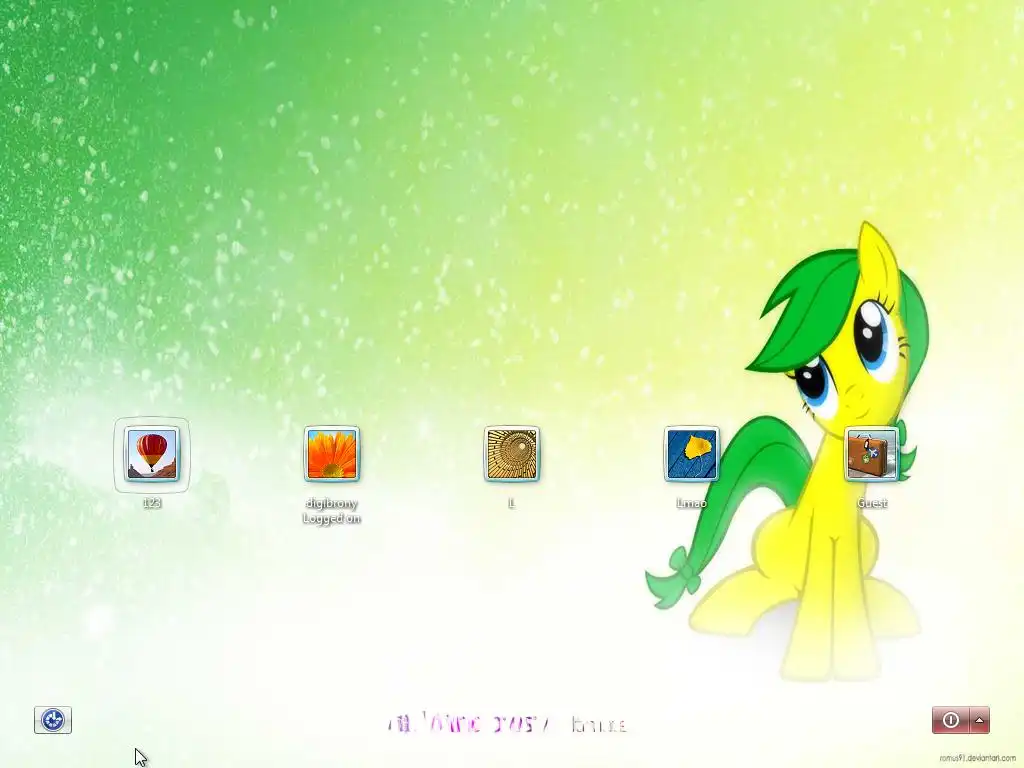Click the red shut down power button
Screen dimensions: 1024x768
point(951,720)
